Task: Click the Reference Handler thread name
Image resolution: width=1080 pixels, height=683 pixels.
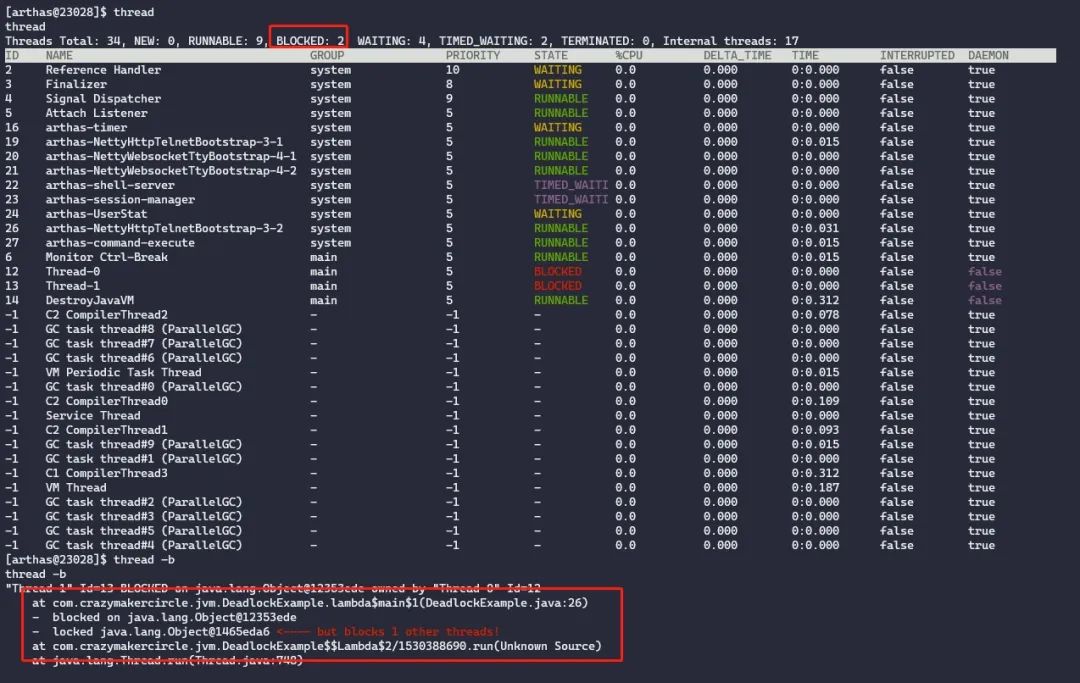Action: 105,70
